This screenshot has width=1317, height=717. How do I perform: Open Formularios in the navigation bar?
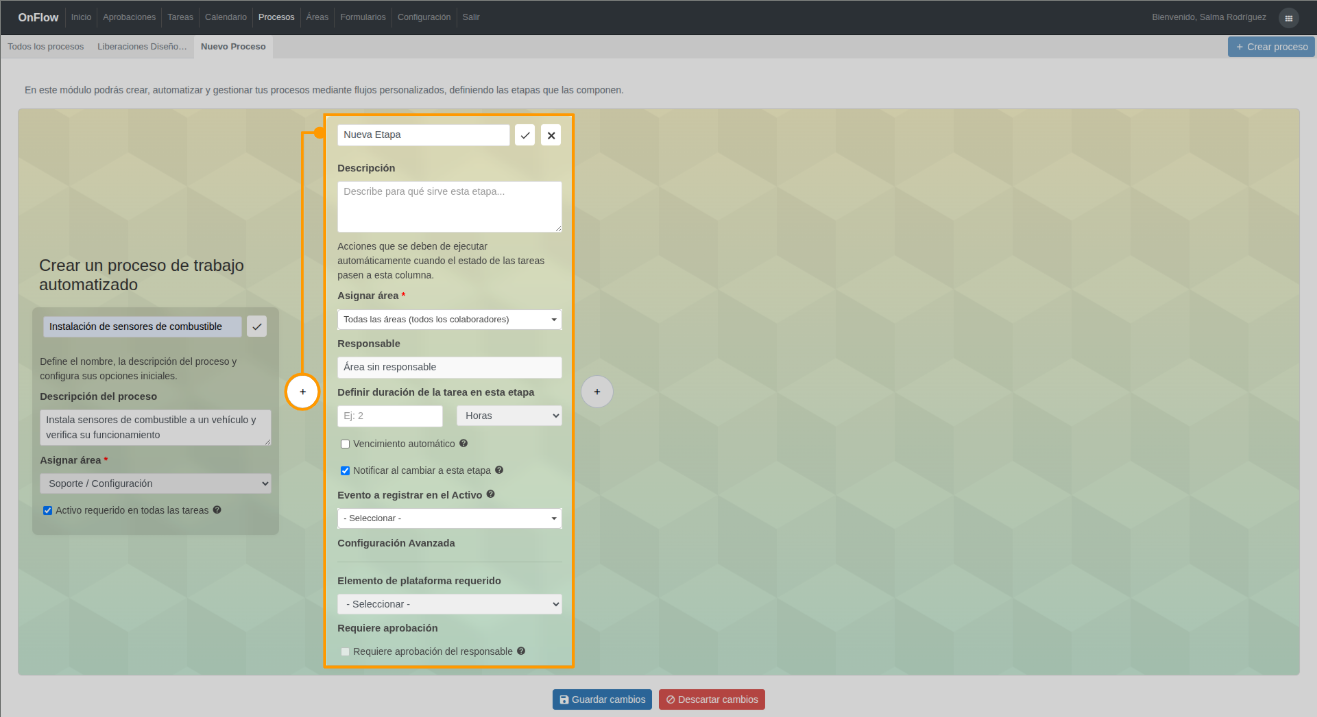(x=363, y=17)
